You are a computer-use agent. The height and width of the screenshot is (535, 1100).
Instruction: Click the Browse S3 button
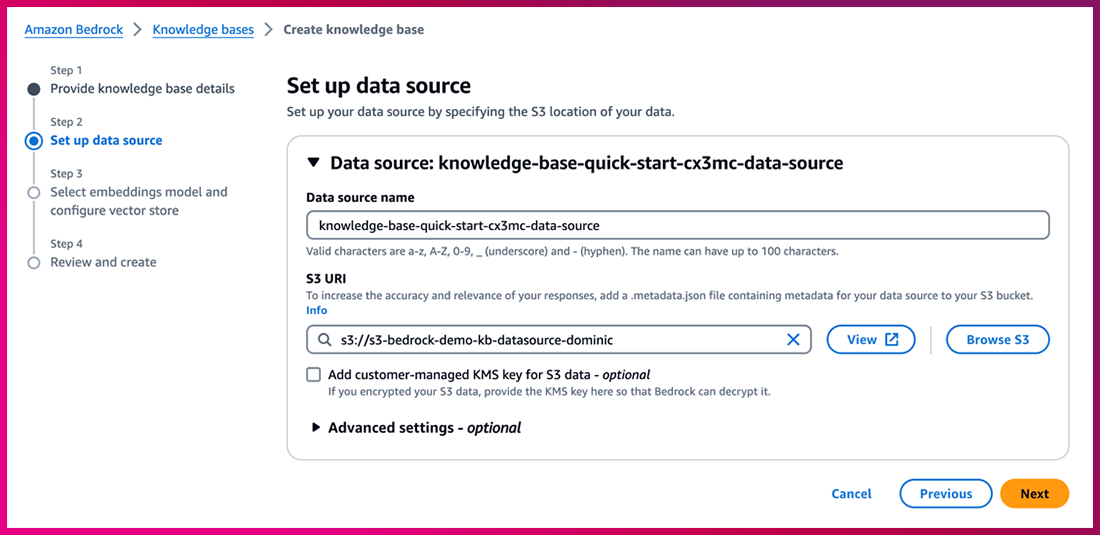click(997, 340)
